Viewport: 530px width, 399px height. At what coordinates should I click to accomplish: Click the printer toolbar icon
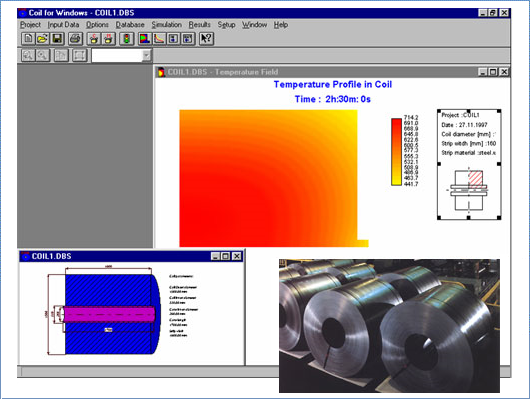coord(75,39)
